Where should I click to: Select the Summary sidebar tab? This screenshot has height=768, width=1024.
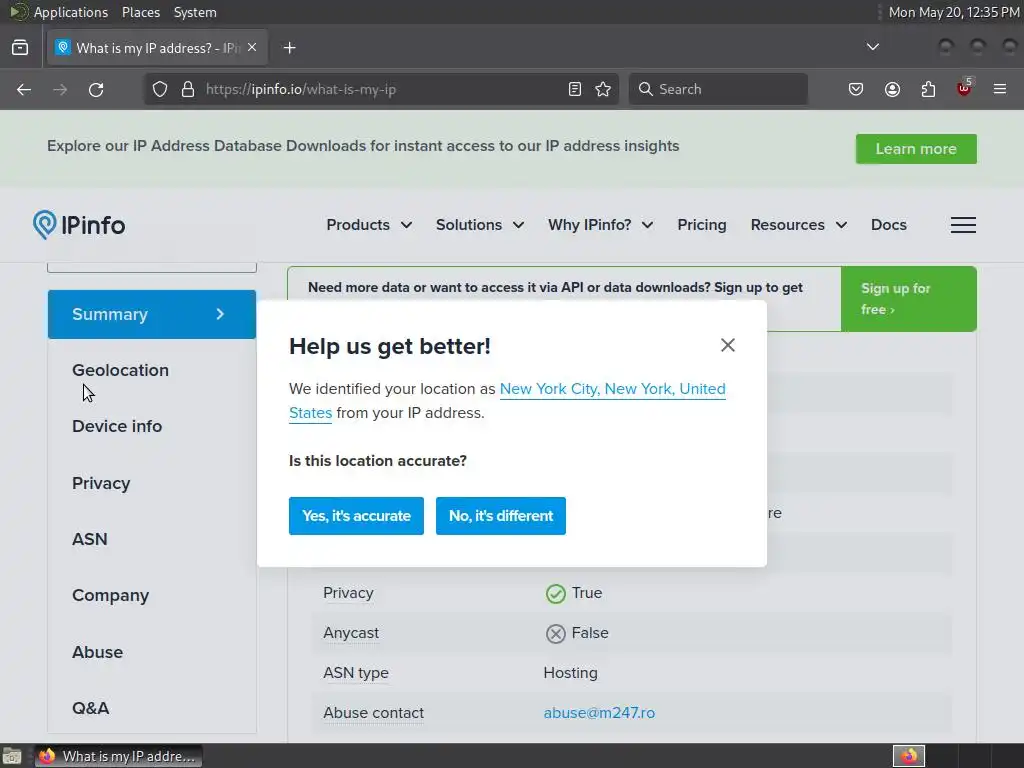(152, 314)
